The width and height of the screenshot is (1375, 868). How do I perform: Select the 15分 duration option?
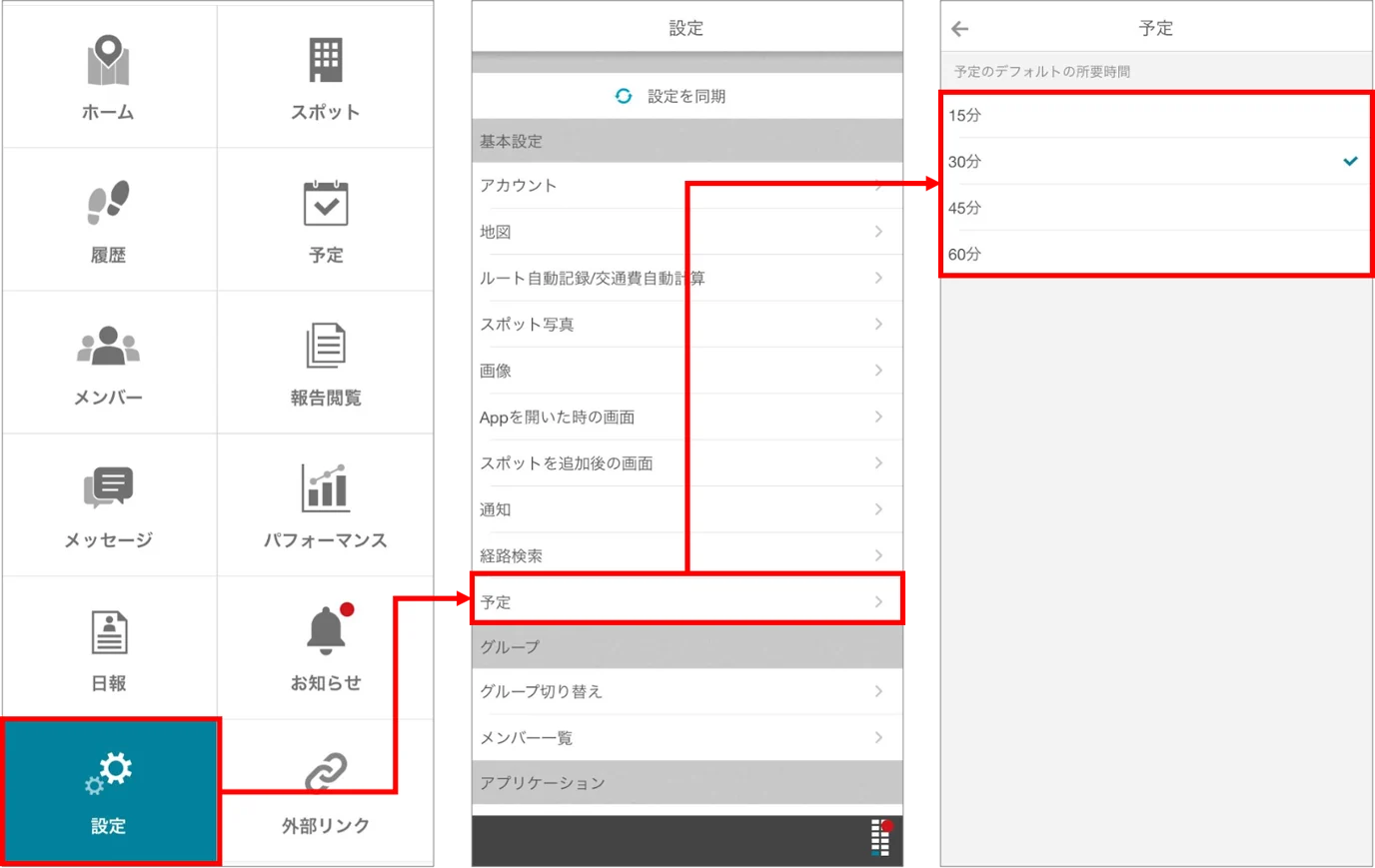click(x=1156, y=116)
